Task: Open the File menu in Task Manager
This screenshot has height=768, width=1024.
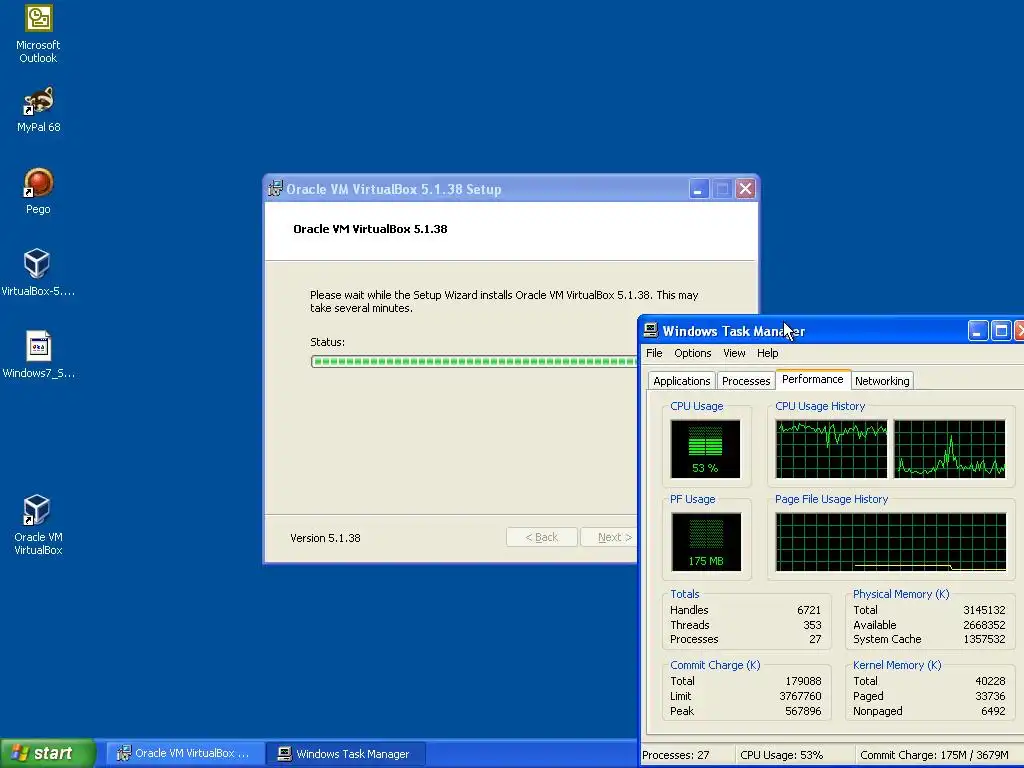Action: point(654,353)
